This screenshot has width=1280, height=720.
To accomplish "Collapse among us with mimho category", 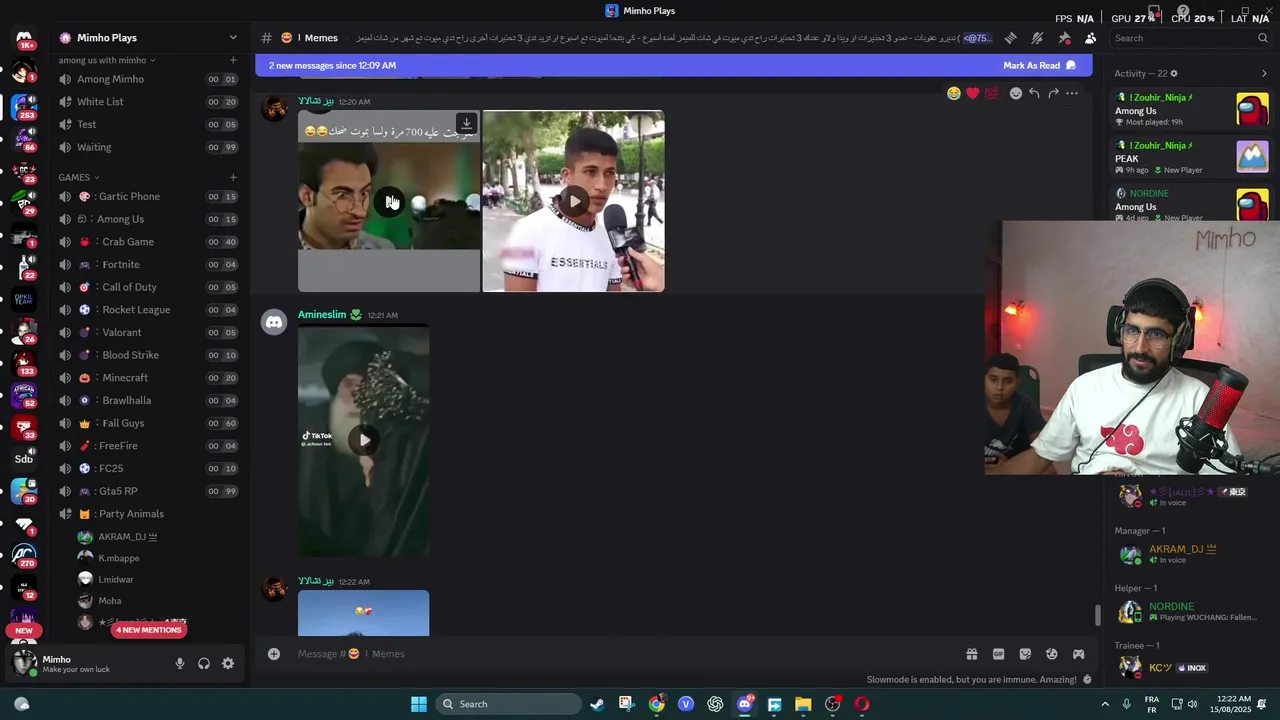I will (x=107, y=60).
